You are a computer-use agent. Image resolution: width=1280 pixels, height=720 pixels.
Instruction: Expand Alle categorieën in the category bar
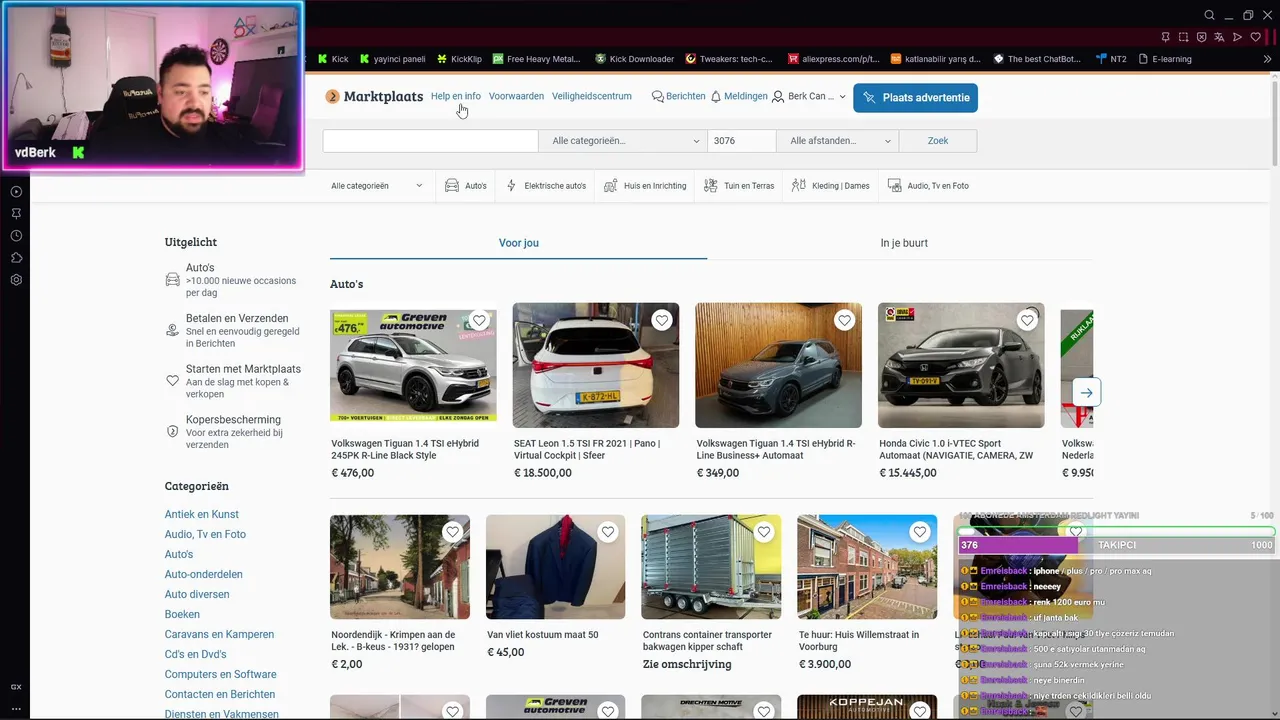tap(377, 186)
